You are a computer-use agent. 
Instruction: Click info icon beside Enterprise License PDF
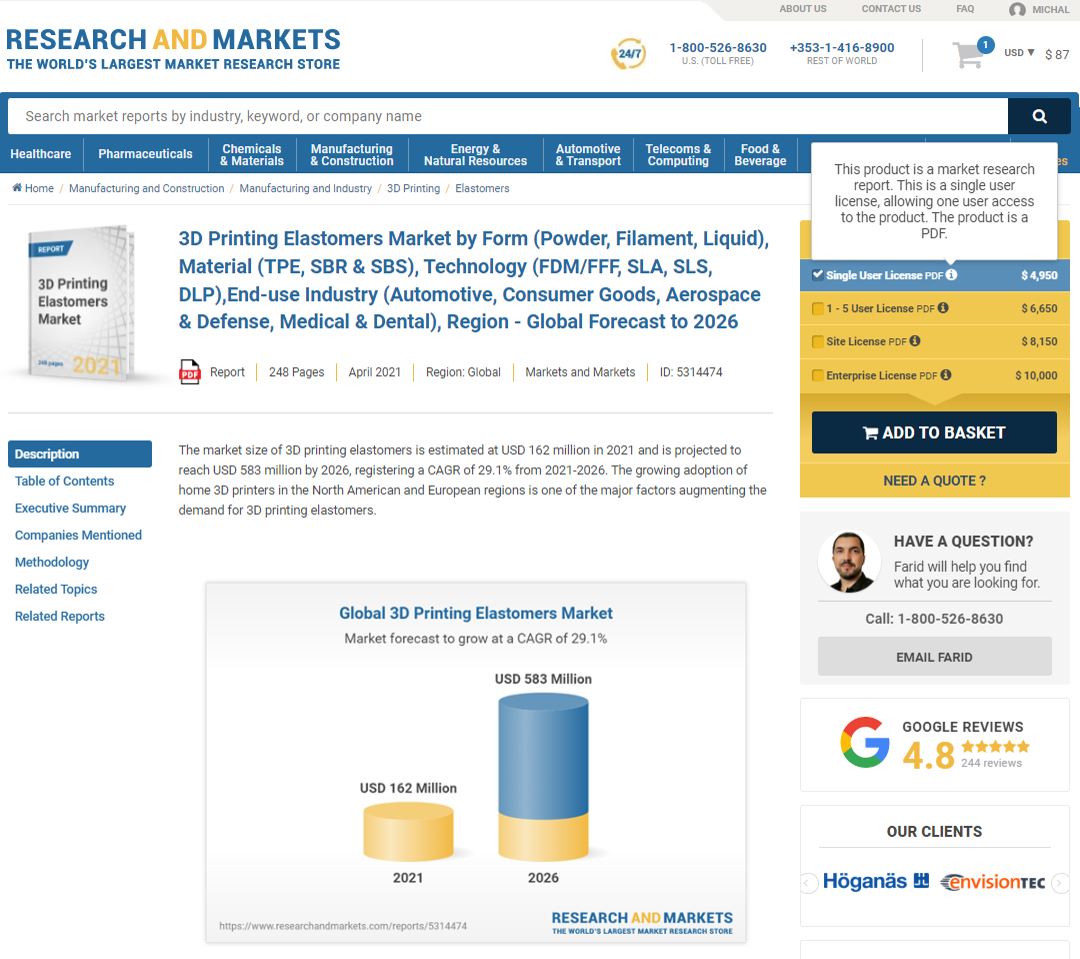pyautogui.click(x=946, y=376)
